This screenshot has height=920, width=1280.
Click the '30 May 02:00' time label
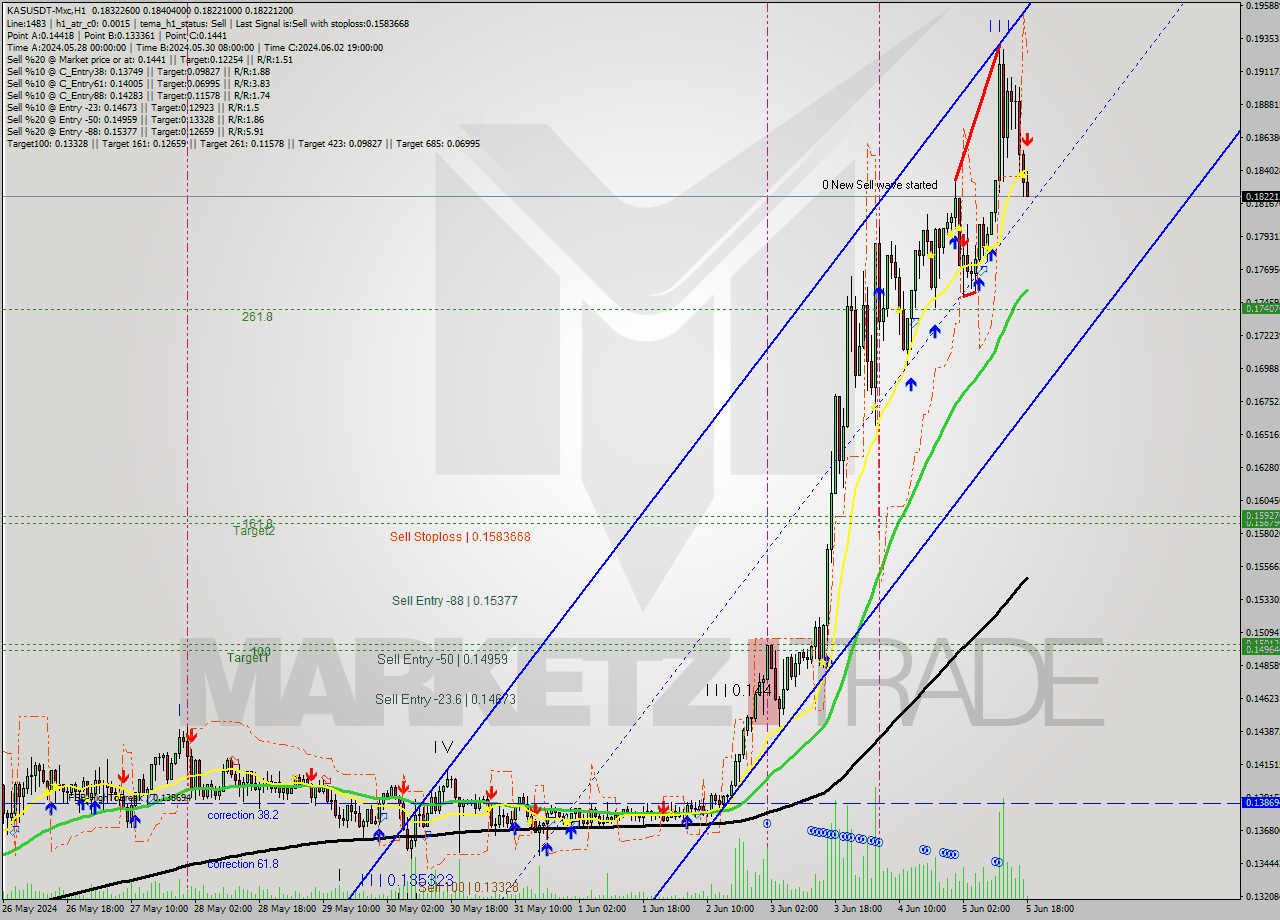(x=414, y=909)
